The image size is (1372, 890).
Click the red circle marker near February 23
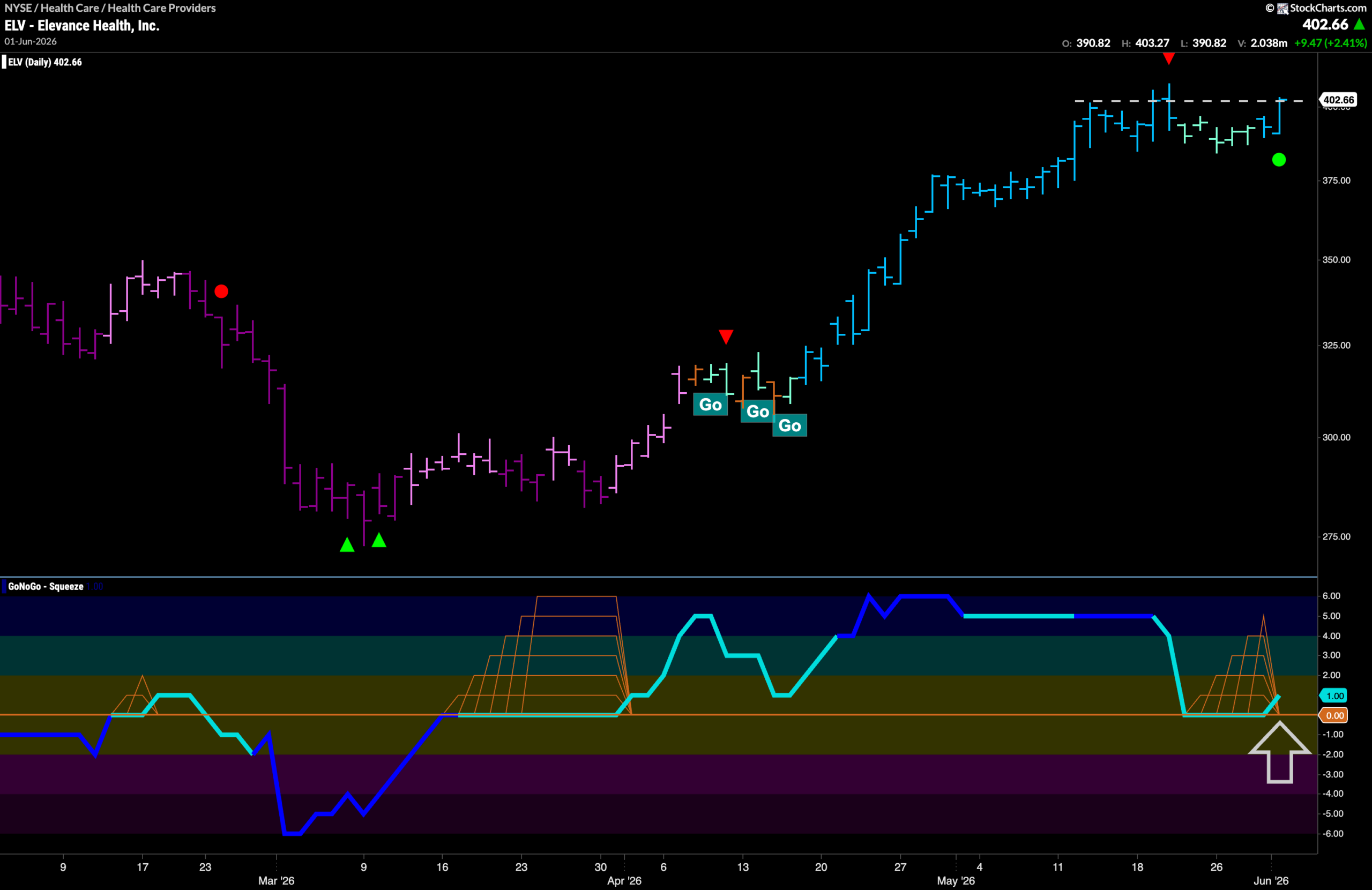221,291
